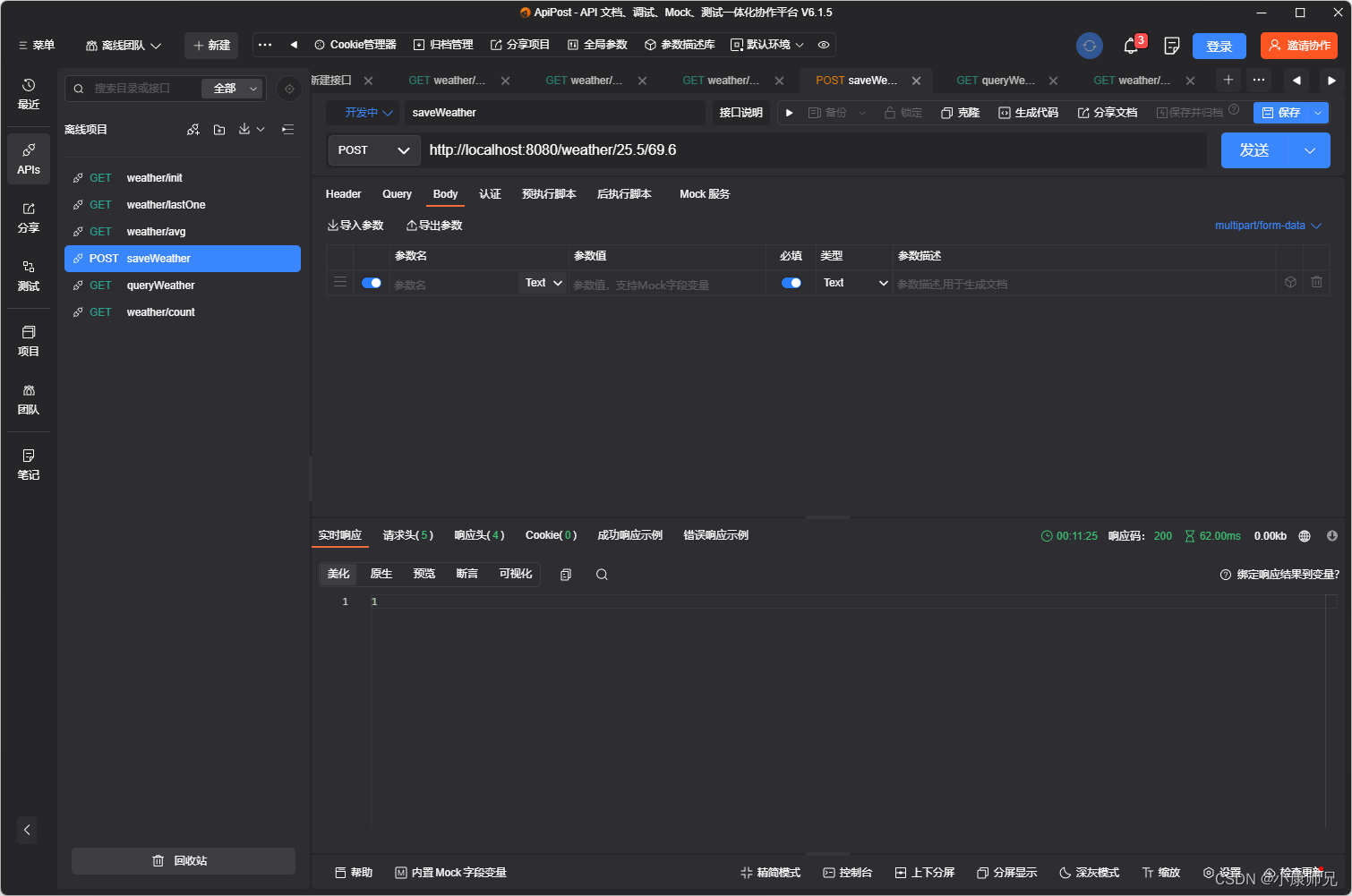
Task: Open the 默认环境 environment dropdown
Action: 767,45
